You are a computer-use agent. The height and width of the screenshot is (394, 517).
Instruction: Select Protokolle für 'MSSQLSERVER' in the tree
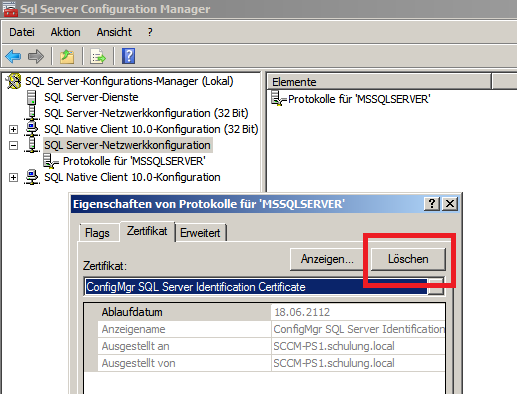click(x=134, y=161)
